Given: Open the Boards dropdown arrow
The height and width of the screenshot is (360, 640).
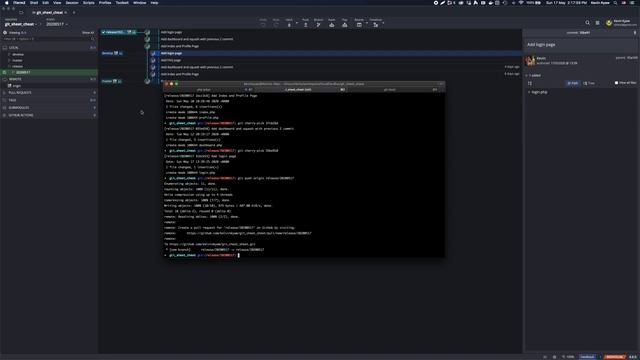Looking at the screenshot, I should (367, 23).
